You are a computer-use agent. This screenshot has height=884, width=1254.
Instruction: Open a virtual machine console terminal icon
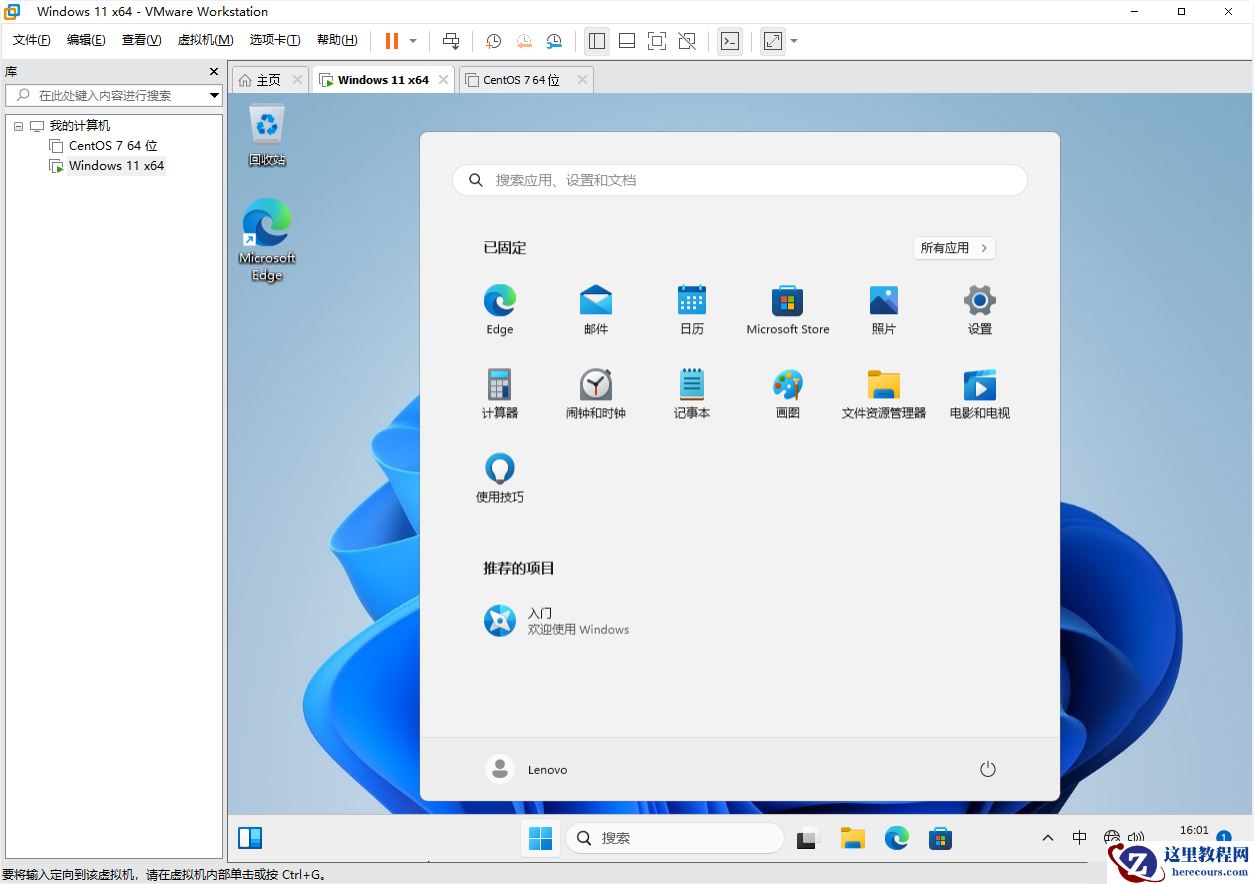pyautogui.click(x=730, y=41)
